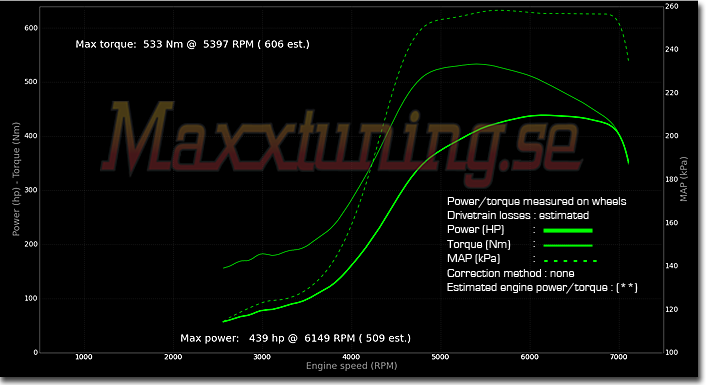
Task: Click the 160 tick on the MAP axis
Action: (x=671, y=223)
